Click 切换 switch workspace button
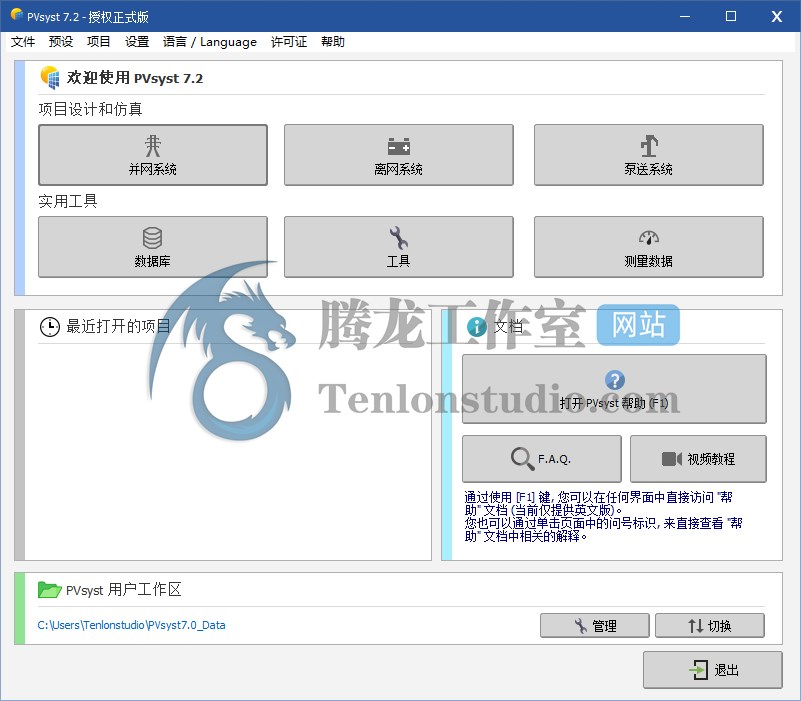Image resolution: width=801 pixels, height=701 pixels. point(710,626)
